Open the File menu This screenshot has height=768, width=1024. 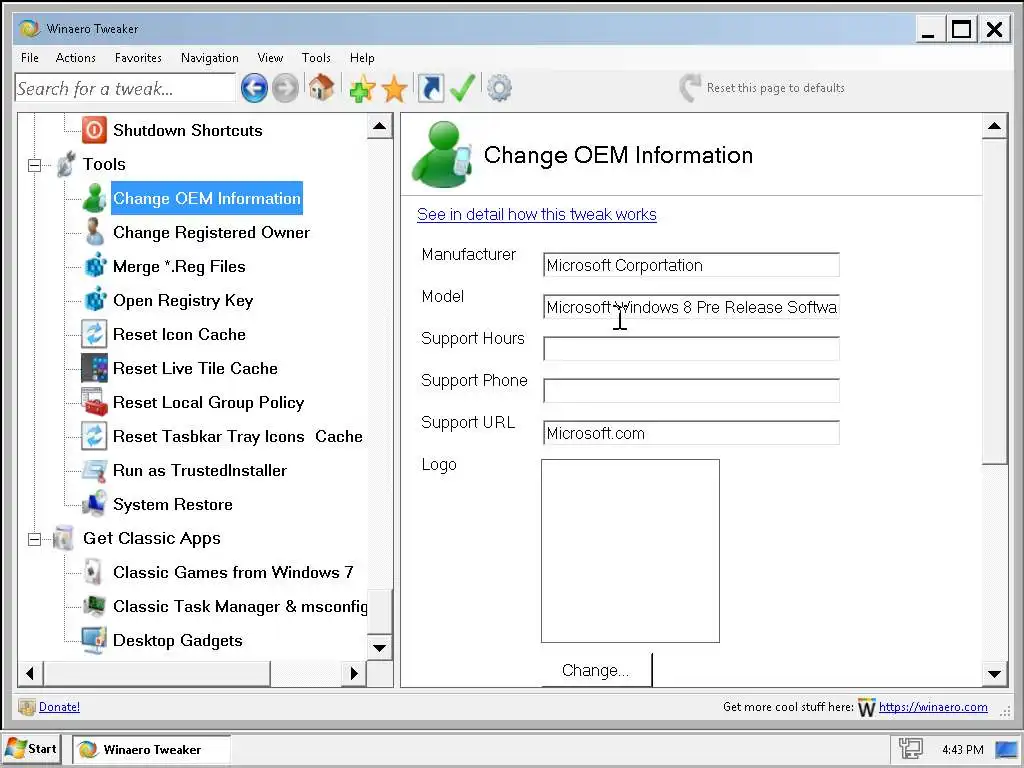click(29, 57)
